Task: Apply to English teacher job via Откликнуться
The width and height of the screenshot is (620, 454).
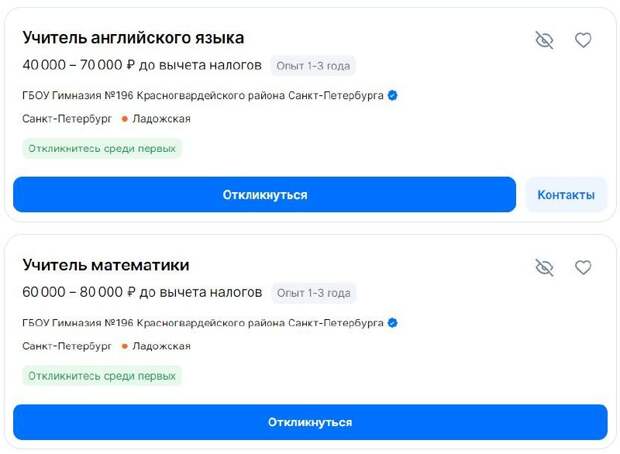Action: [265, 195]
